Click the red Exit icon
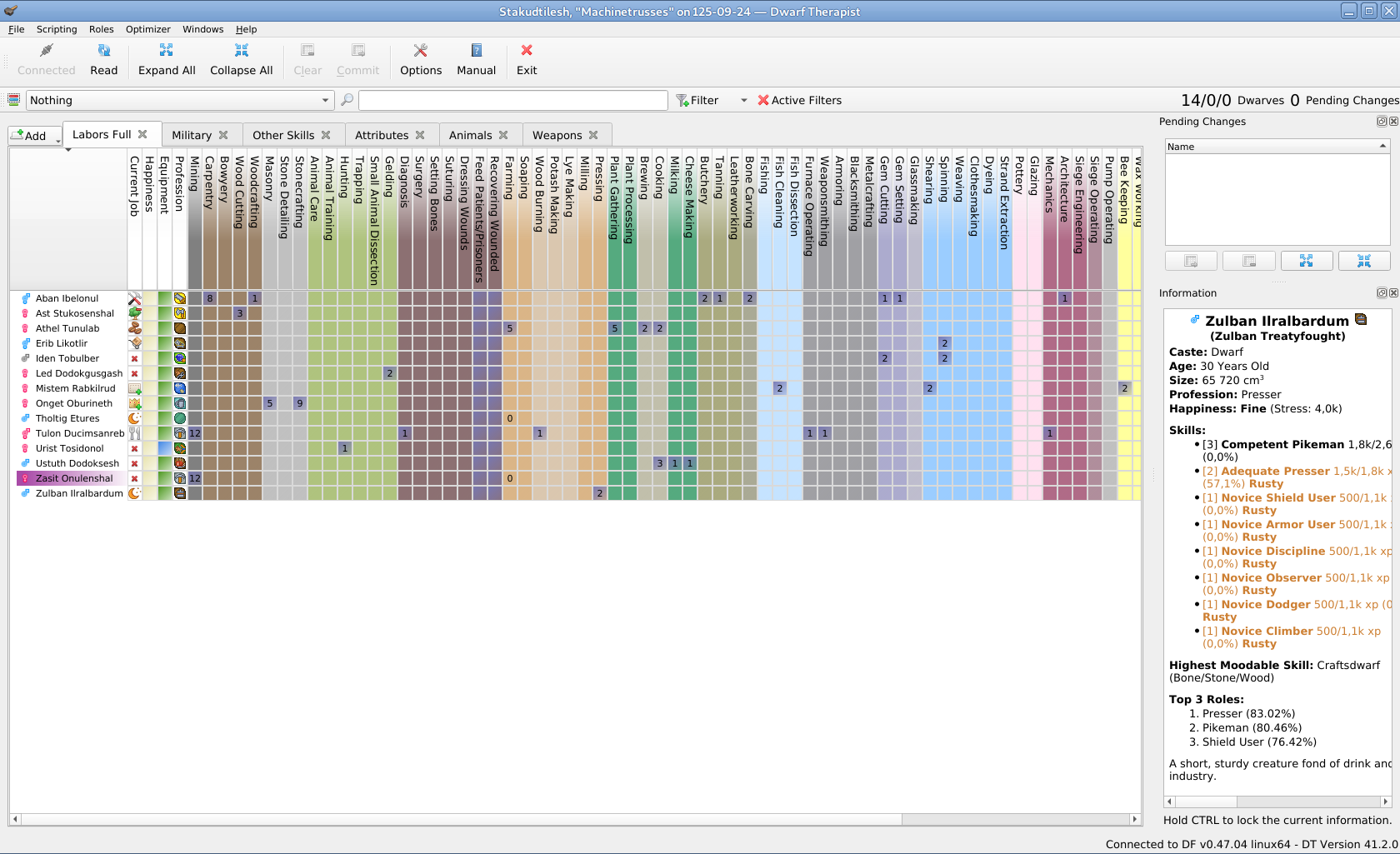Screen dimensions: 1400x854 (526, 52)
